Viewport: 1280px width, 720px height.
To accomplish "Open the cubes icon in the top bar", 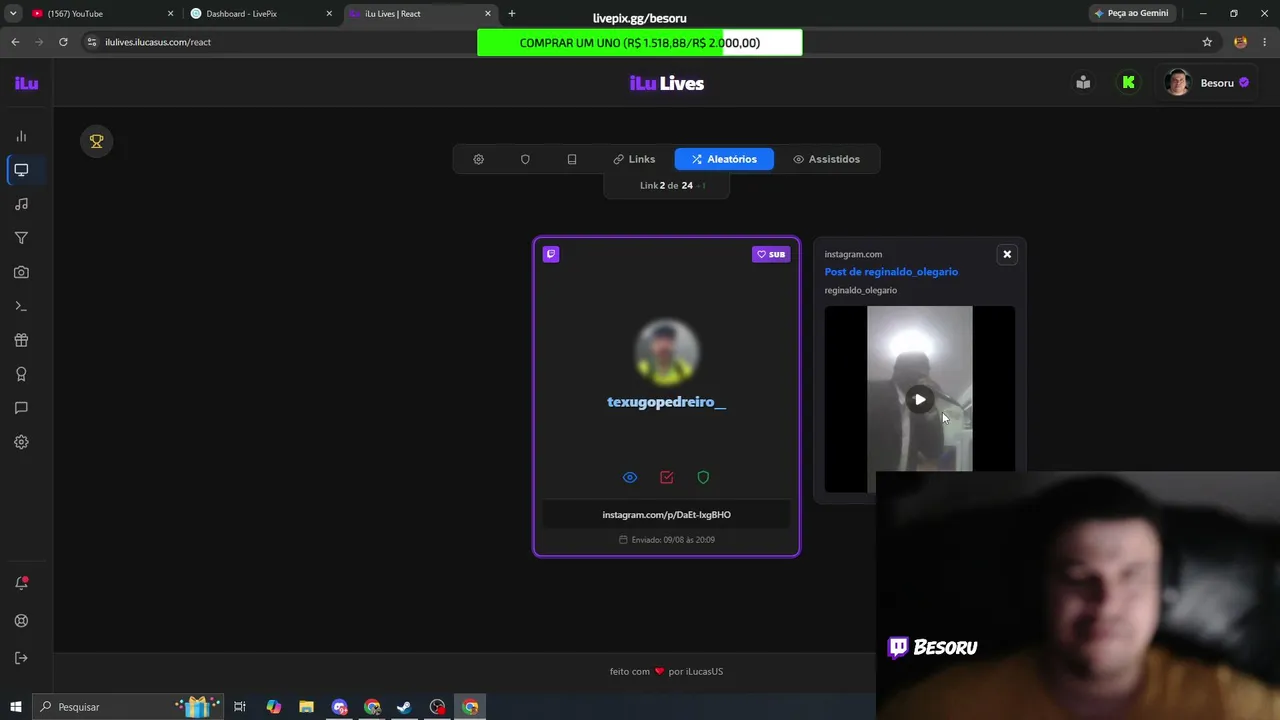I will 1083,83.
